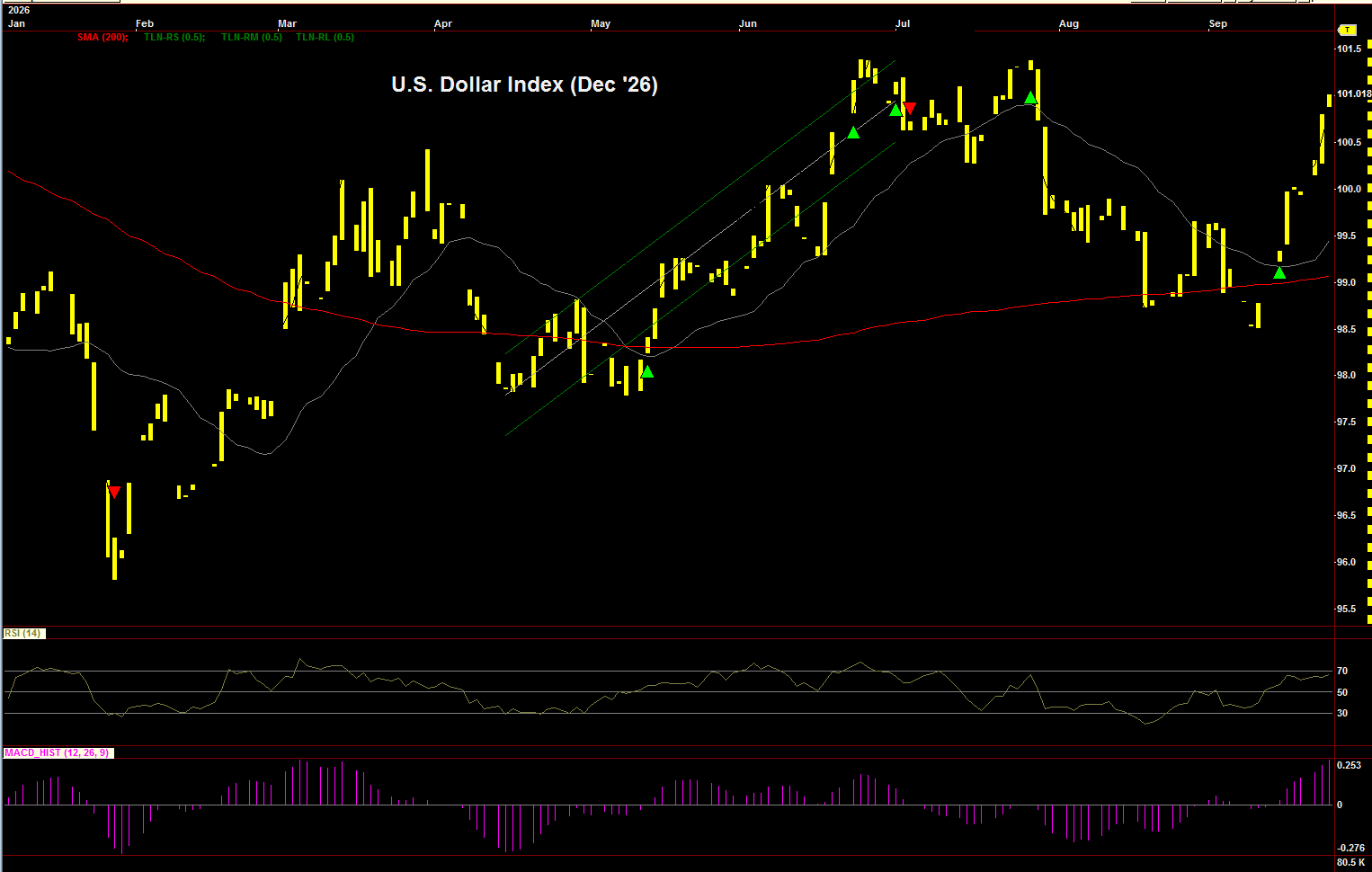
Task: Select the TLN-RM (0.5) indicator label
Action: [x=252, y=37]
